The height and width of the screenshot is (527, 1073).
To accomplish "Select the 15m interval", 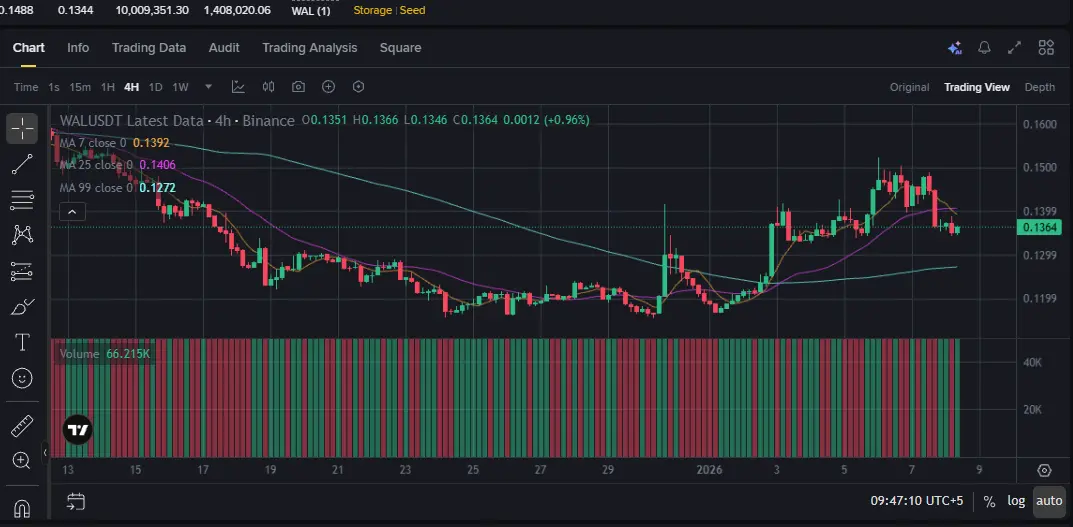I will pos(80,87).
